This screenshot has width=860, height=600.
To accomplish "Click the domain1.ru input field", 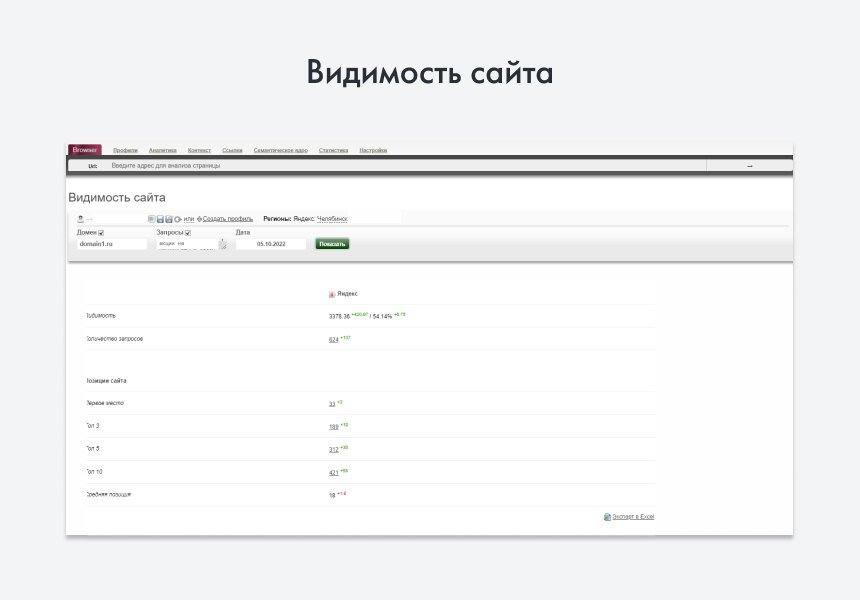I will coord(112,244).
